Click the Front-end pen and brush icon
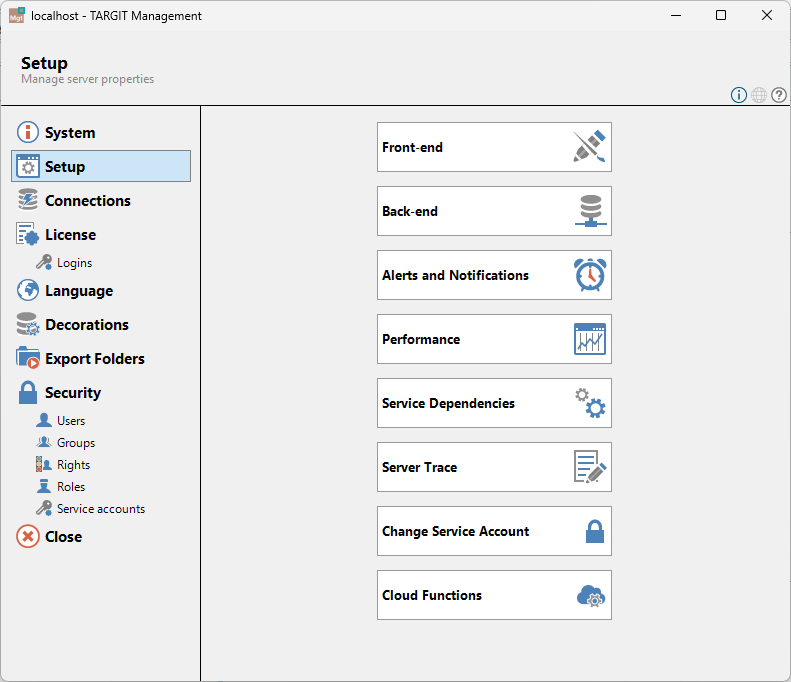This screenshot has height=682, width=791. pos(589,147)
